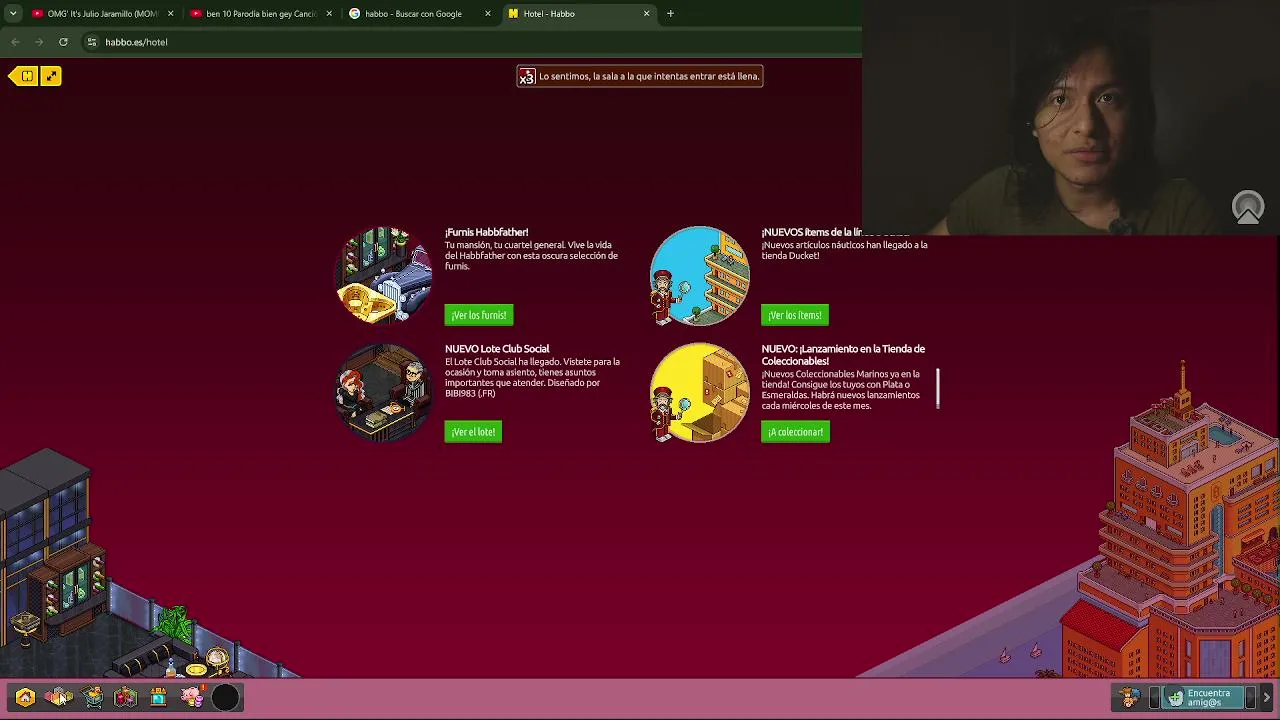Show previous friends in friend bar
Viewport: 1280px width, 720px height.
tap(1154, 697)
